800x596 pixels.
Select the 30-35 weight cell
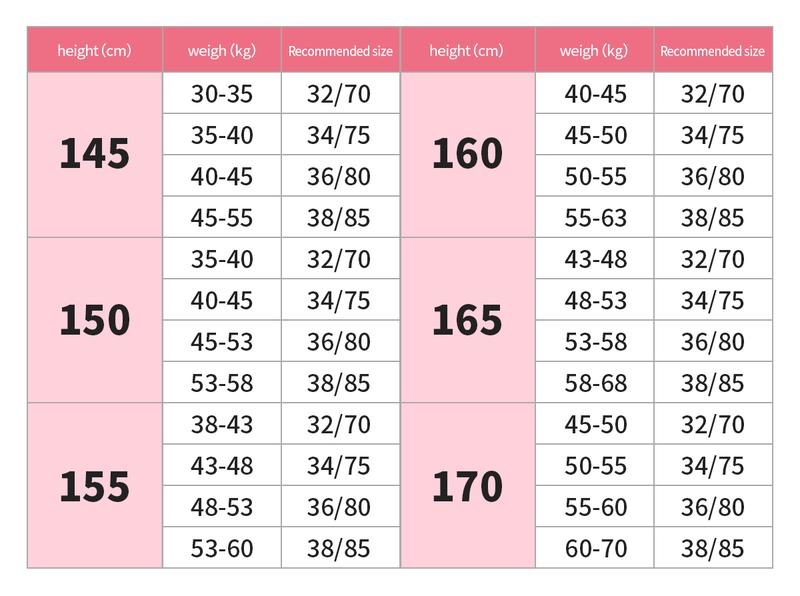tap(222, 93)
